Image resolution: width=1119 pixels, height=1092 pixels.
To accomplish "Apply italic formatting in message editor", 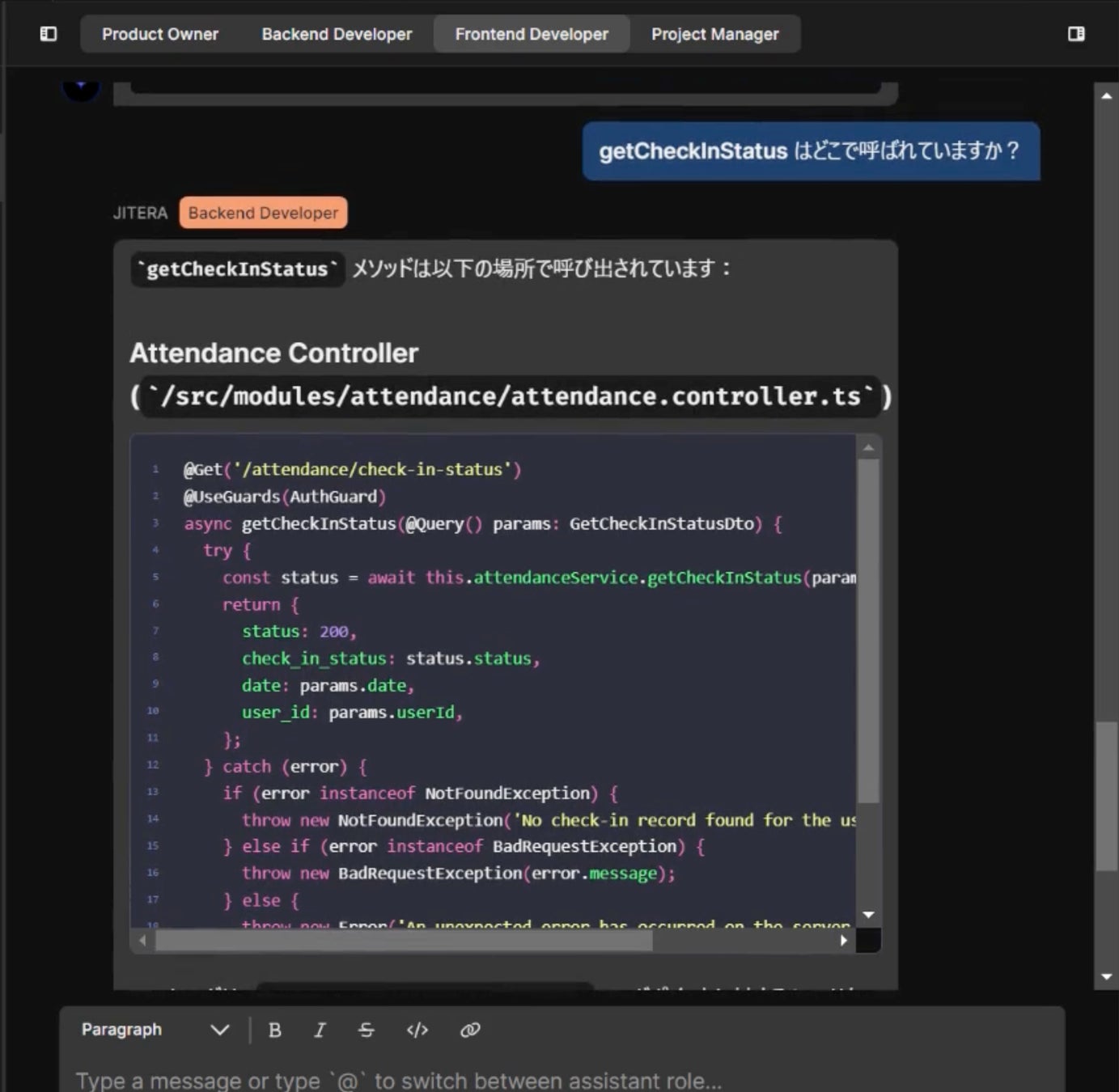I will [x=320, y=1030].
